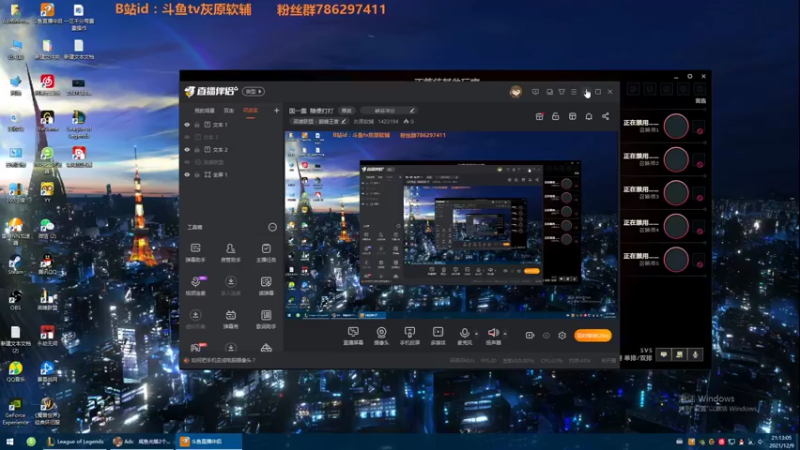Click the orange start-streaming button

pyautogui.click(x=592, y=335)
